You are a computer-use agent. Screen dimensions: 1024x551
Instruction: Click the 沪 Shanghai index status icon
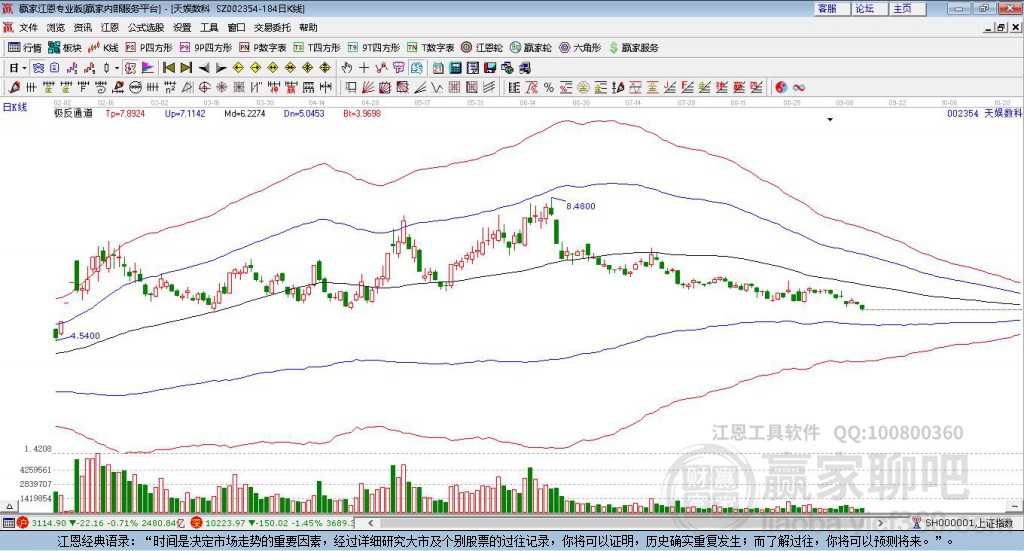coord(23,523)
